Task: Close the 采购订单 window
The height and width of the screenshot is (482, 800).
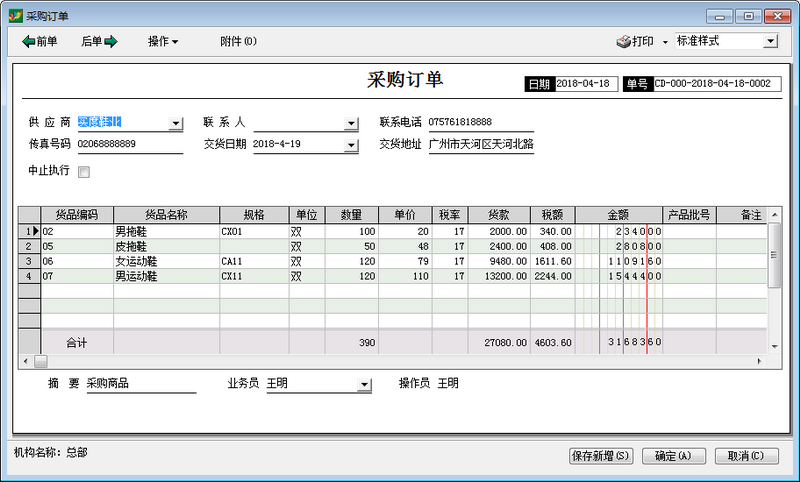Action: (x=778, y=16)
